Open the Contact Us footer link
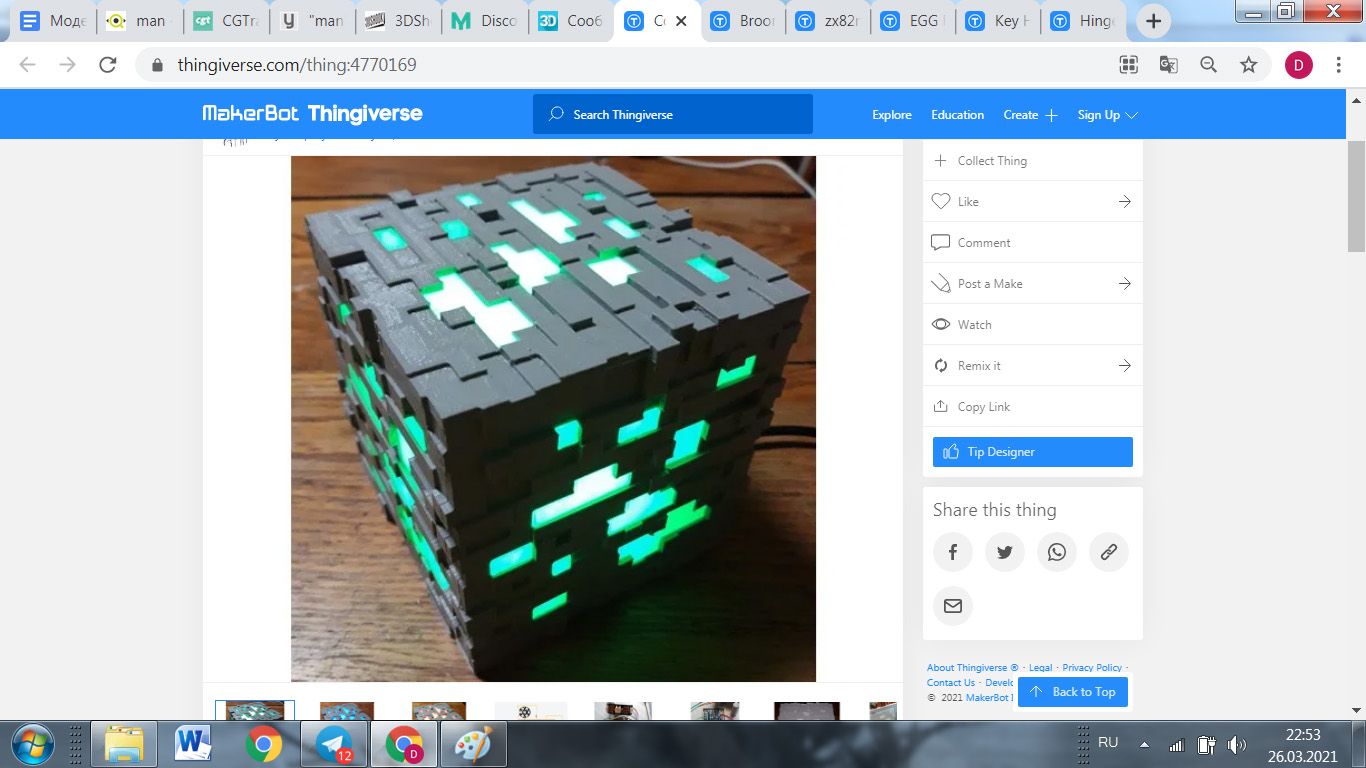Image resolution: width=1366 pixels, height=768 pixels. (951, 683)
